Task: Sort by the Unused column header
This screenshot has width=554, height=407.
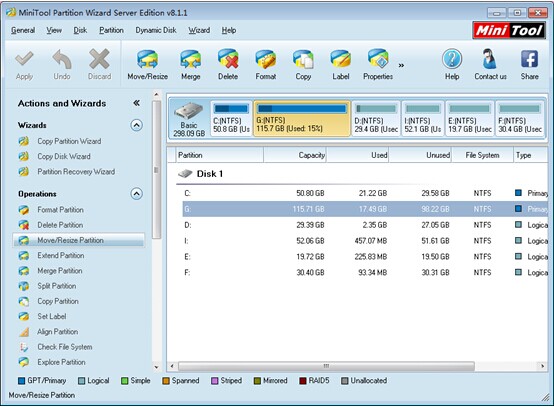Action: pyautogui.click(x=420, y=155)
